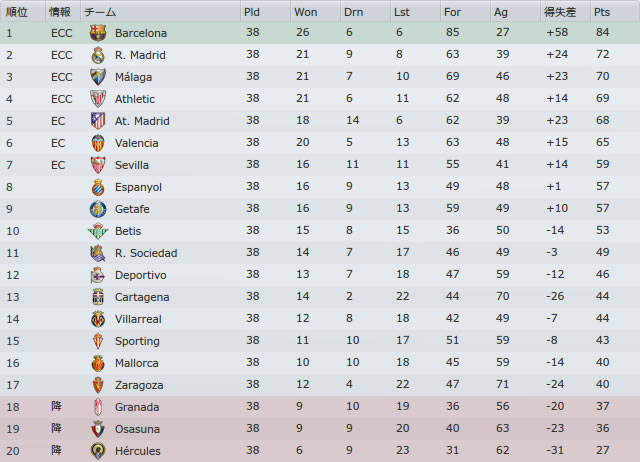Open the Sevilla team name link
The width and height of the screenshot is (640, 462).
132,165
